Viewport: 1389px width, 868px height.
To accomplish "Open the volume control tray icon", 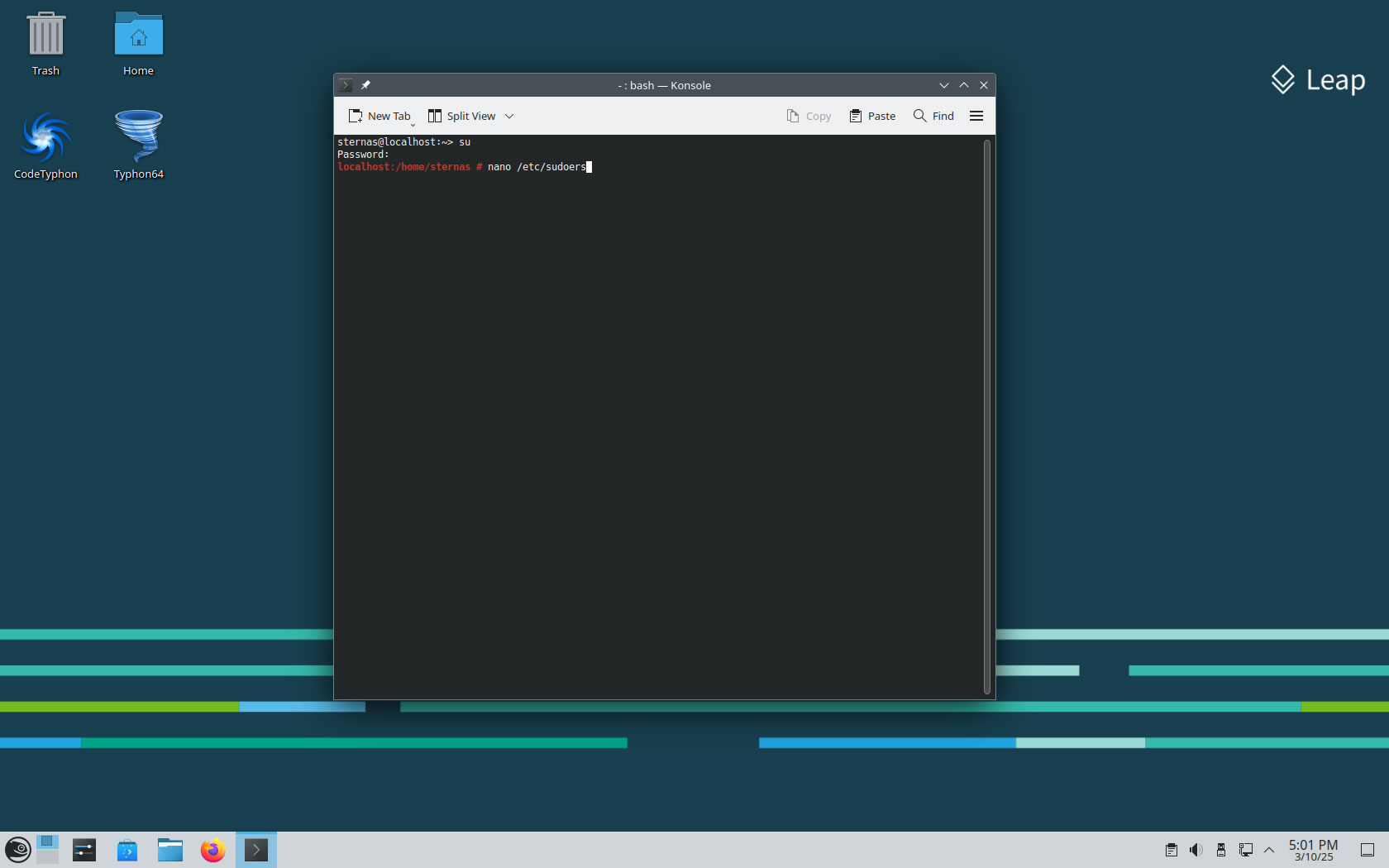I will [x=1196, y=850].
